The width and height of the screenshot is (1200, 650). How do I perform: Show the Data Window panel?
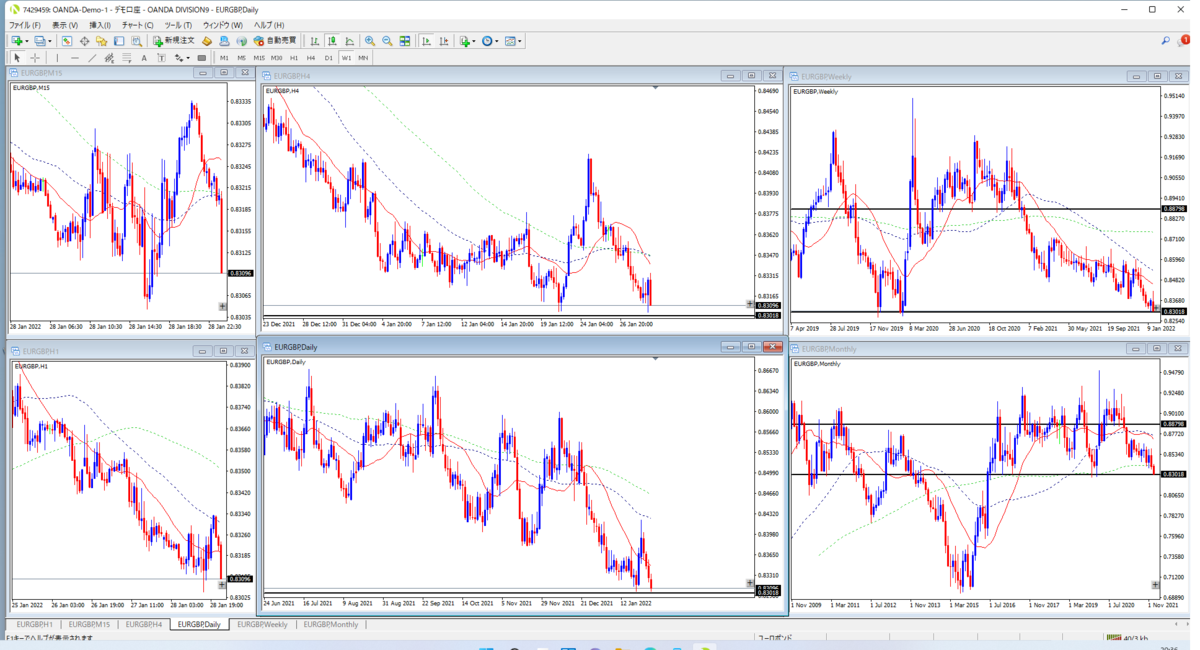pos(85,41)
